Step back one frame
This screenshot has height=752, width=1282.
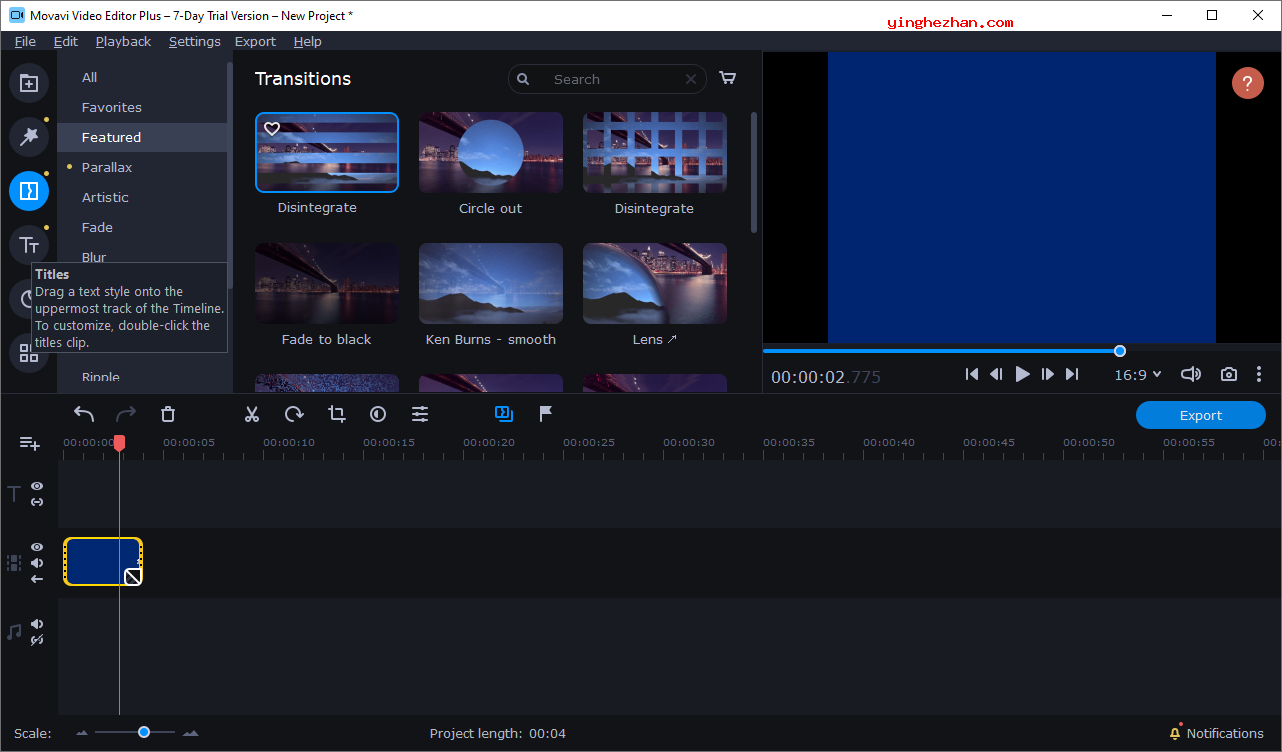pyautogui.click(x=996, y=374)
